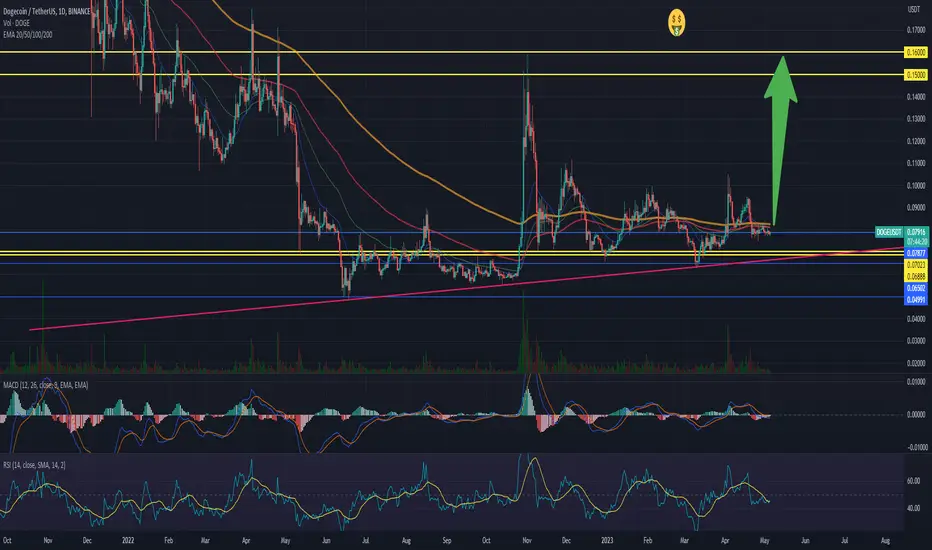Click the Sep label on time axis
The height and width of the screenshot is (550, 932).
(x=446, y=540)
